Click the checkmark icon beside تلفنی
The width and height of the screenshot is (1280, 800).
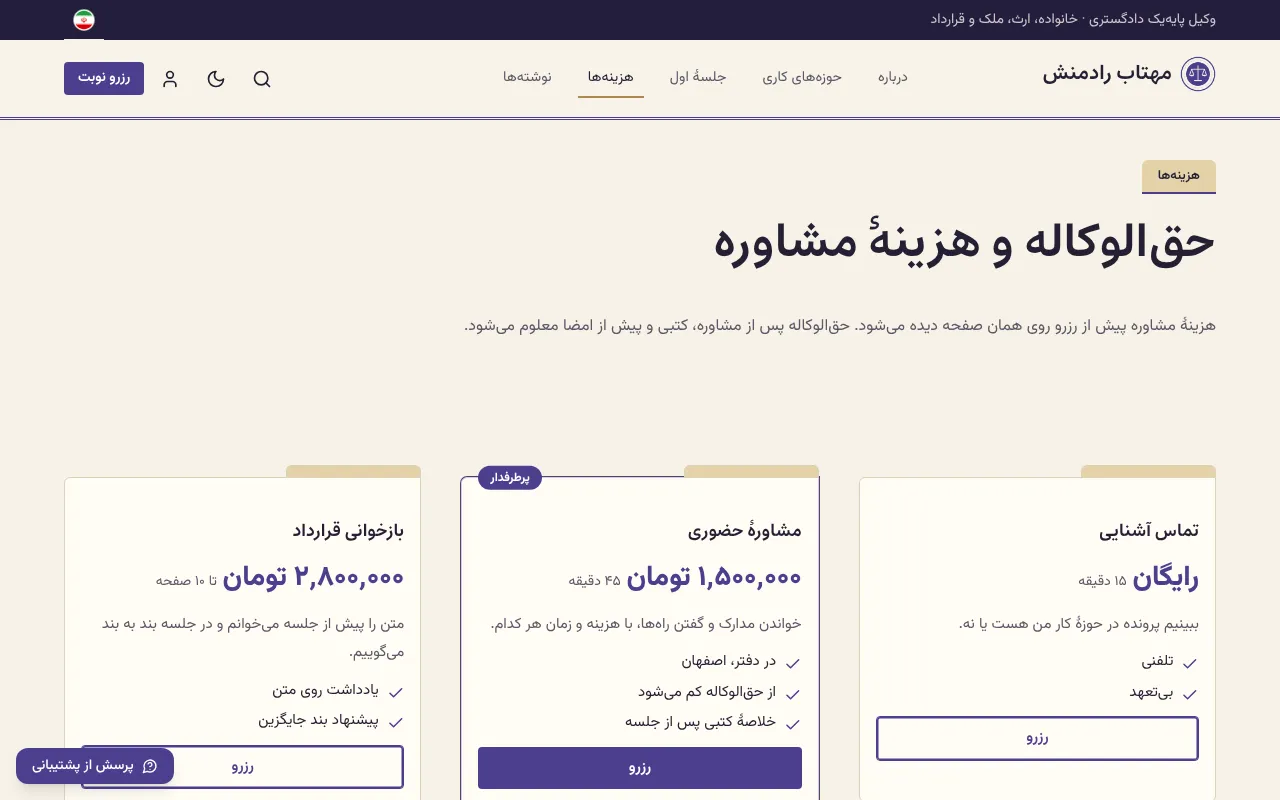click(x=1190, y=663)
